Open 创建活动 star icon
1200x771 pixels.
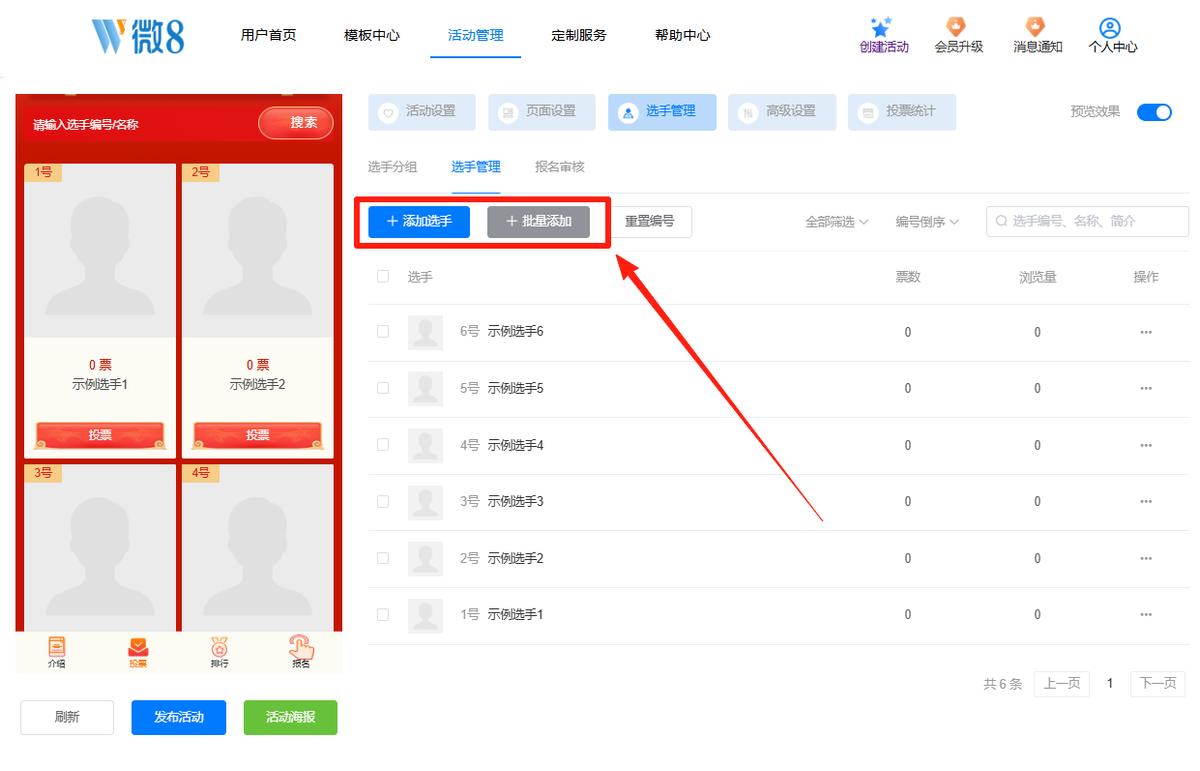pos(881,28)
